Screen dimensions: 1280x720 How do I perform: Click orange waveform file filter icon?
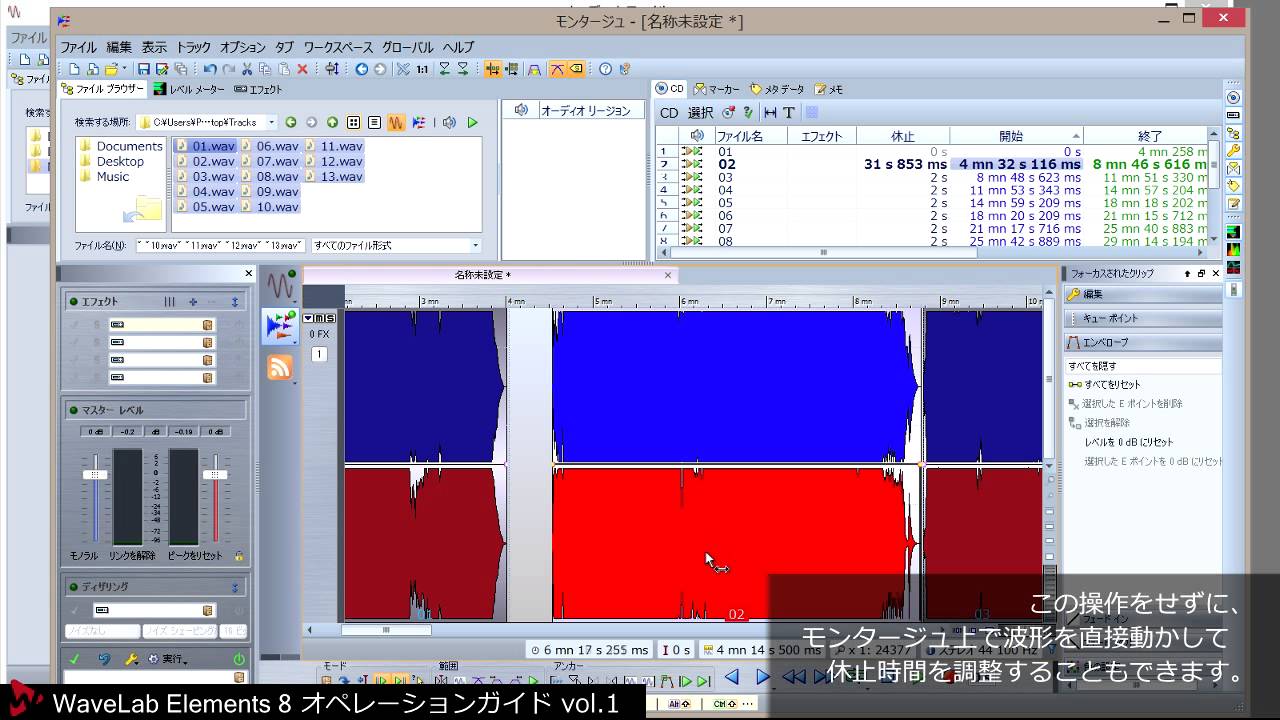(396, 122)
